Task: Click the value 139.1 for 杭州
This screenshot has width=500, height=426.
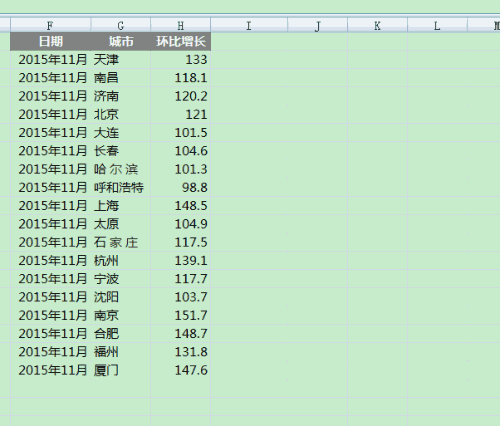Action: [180, 261]
